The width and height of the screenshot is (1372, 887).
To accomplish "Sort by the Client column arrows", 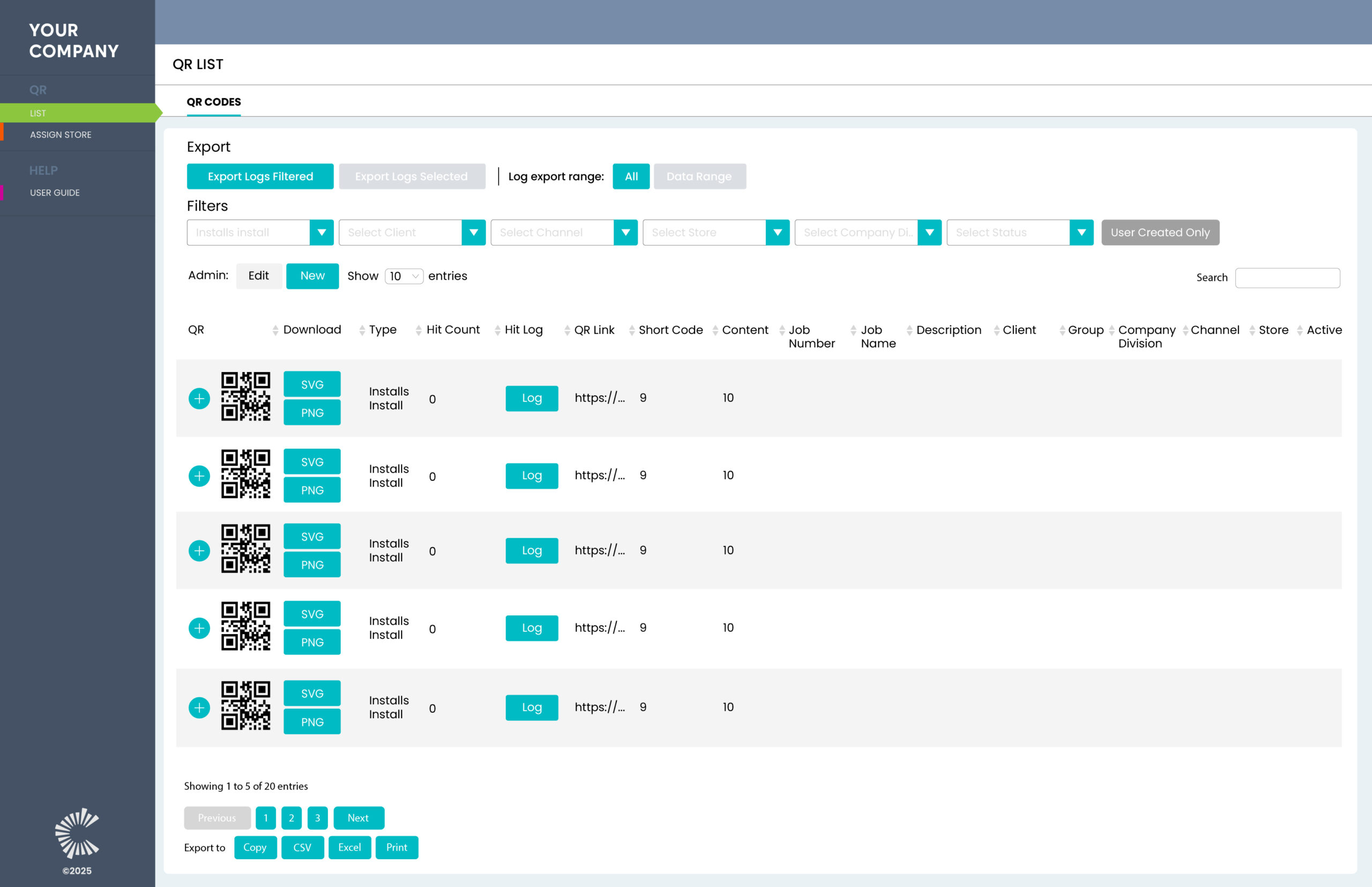I will point(996,330).
